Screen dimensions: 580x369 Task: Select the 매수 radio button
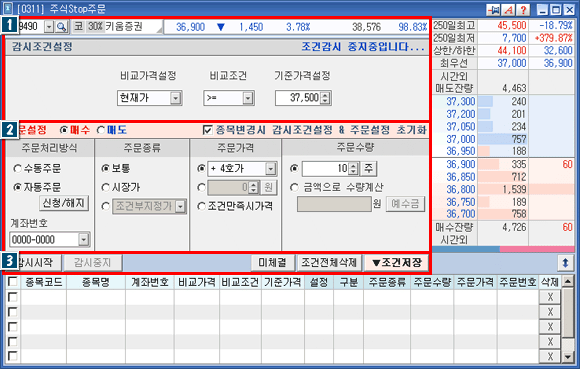point(64,130)
